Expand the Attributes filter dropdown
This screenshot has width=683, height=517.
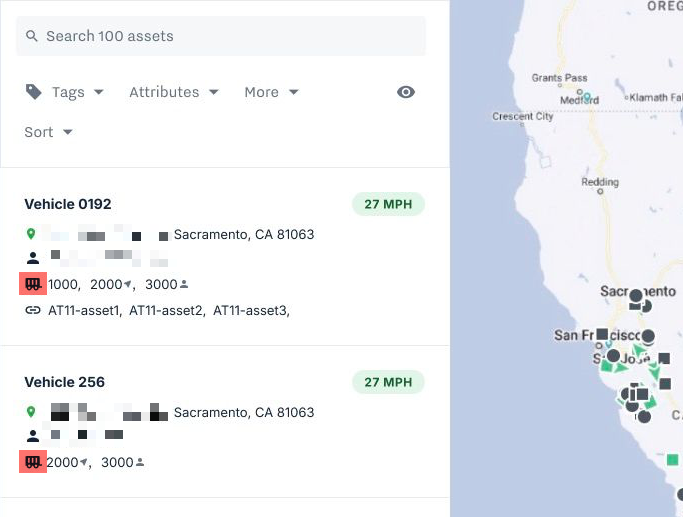pos(174,92)
